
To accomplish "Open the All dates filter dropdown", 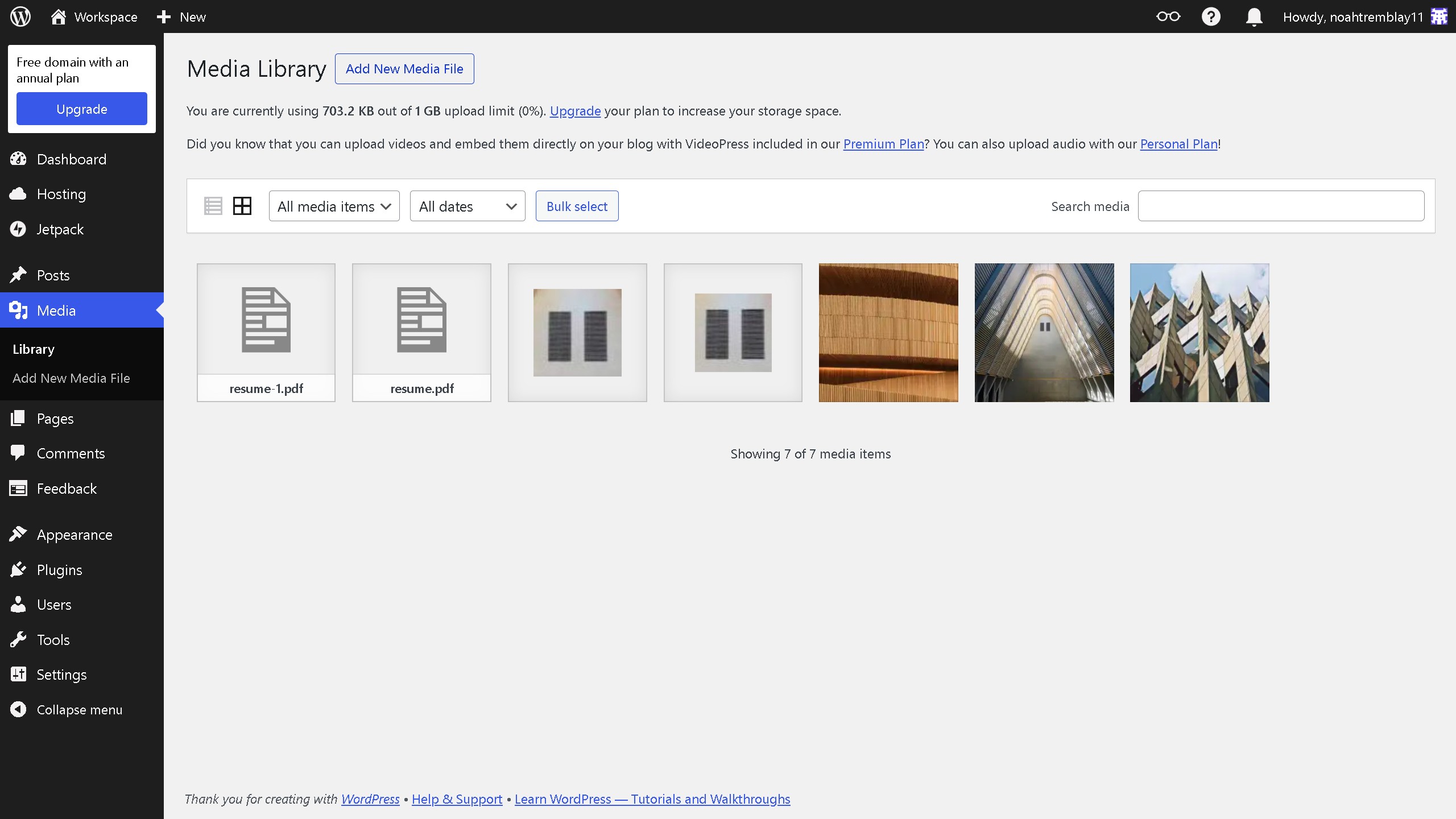I will (x=467, y=206).
